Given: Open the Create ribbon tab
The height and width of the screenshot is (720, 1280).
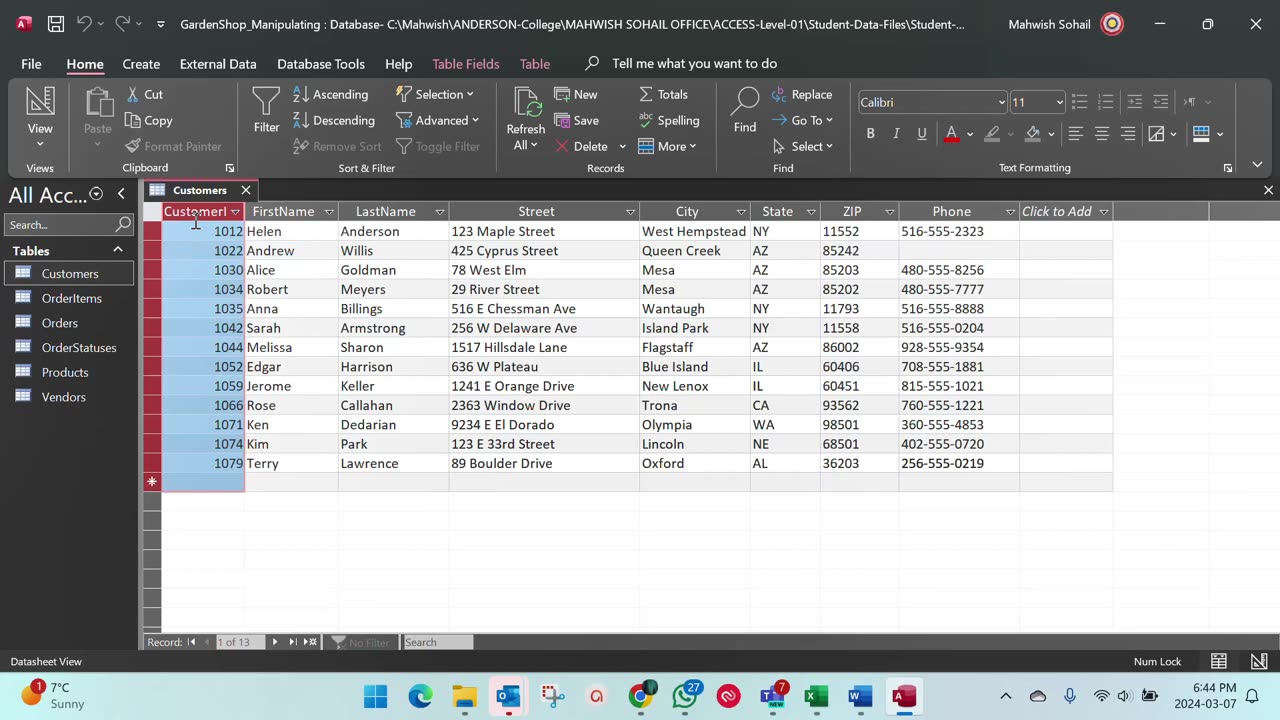Looking at the screenshot, I should tap(141, 64).
